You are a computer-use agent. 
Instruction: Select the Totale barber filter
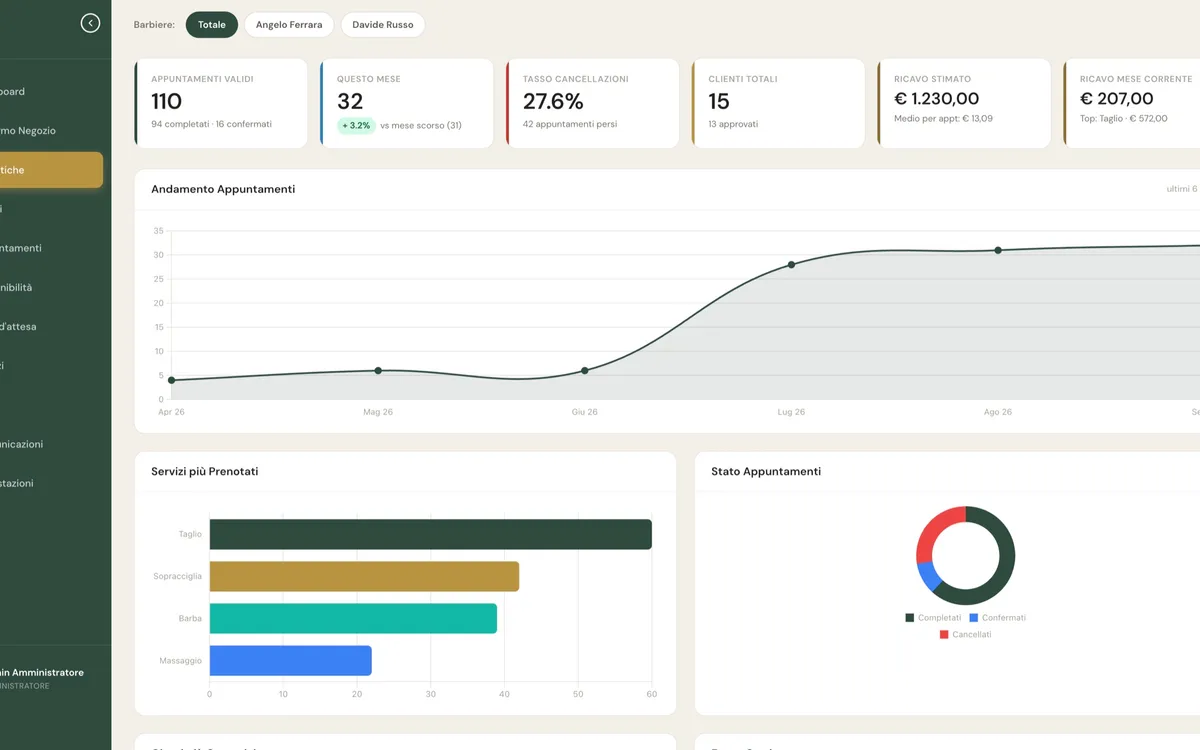(x=212, y=25)
